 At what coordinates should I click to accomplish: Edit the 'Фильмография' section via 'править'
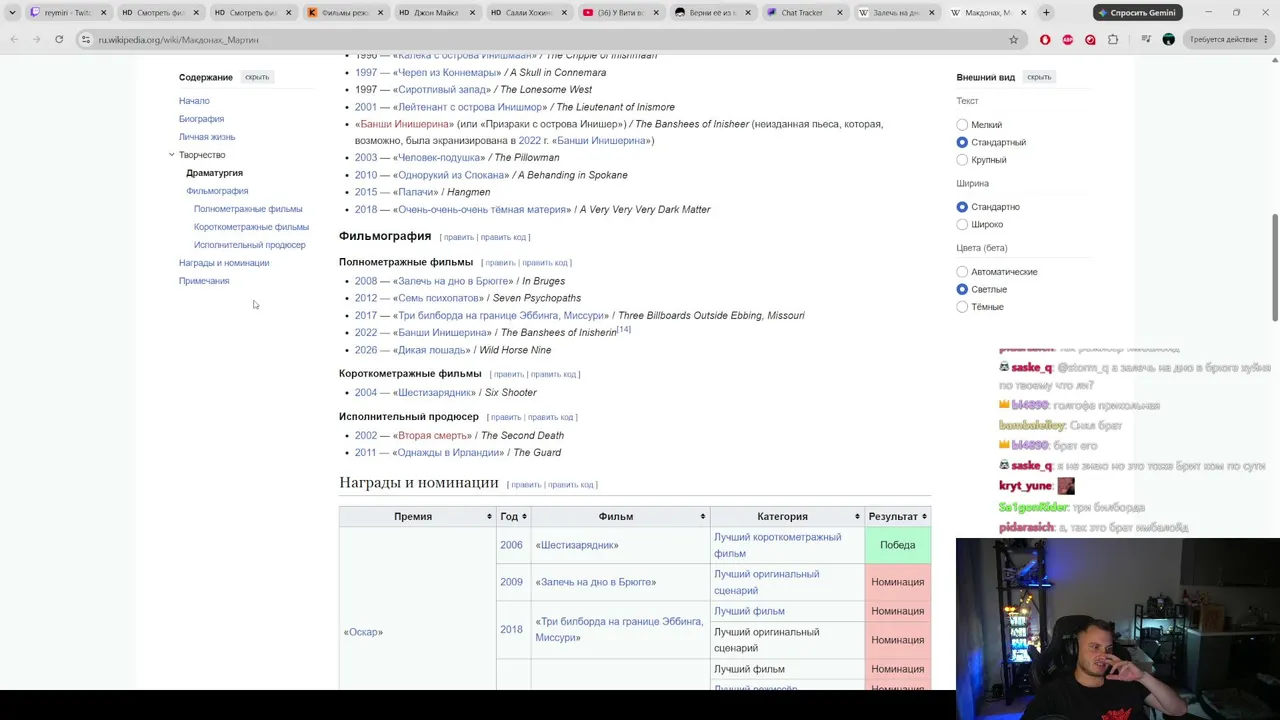(x=459, y=237)
